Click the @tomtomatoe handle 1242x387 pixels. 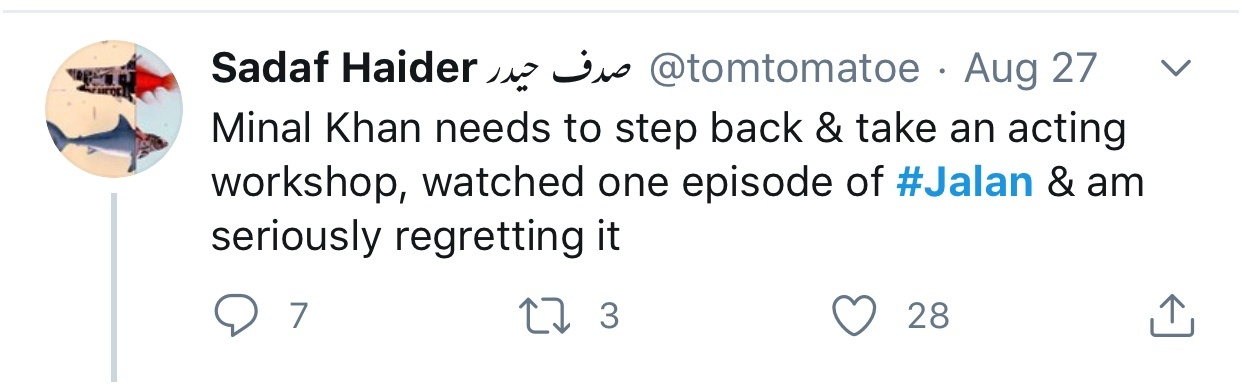click(784, 69)
